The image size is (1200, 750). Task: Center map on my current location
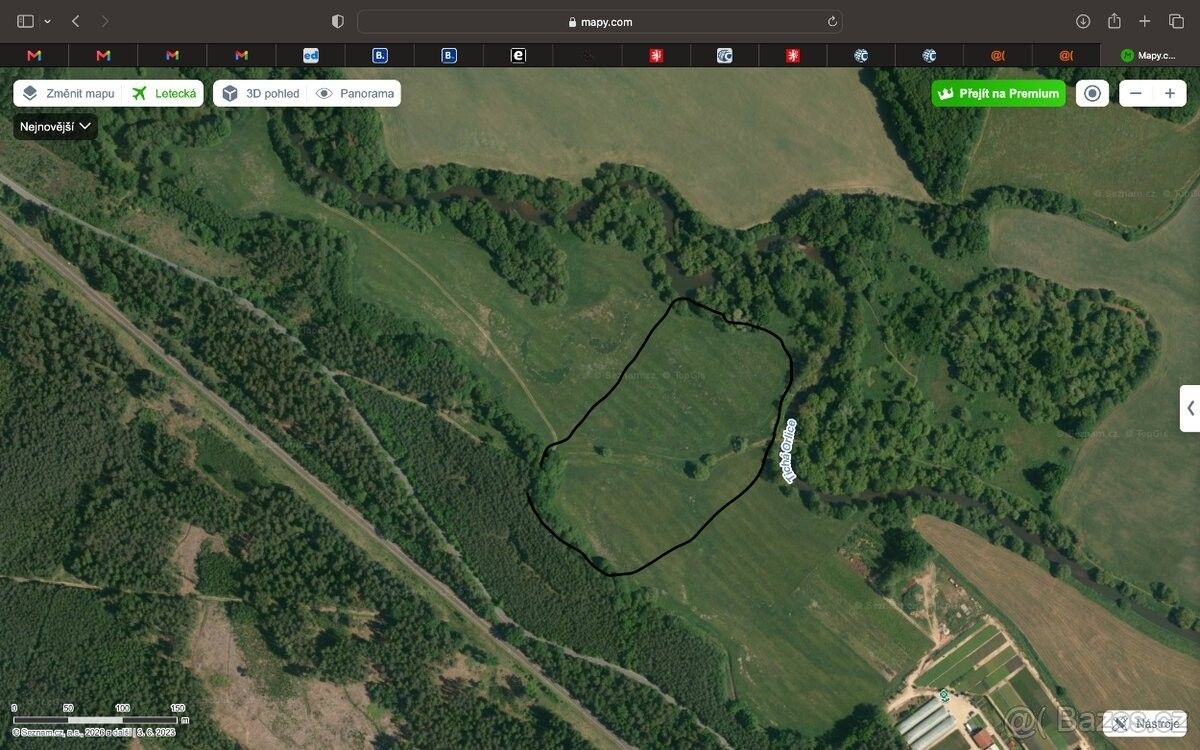coord(1092,93)
